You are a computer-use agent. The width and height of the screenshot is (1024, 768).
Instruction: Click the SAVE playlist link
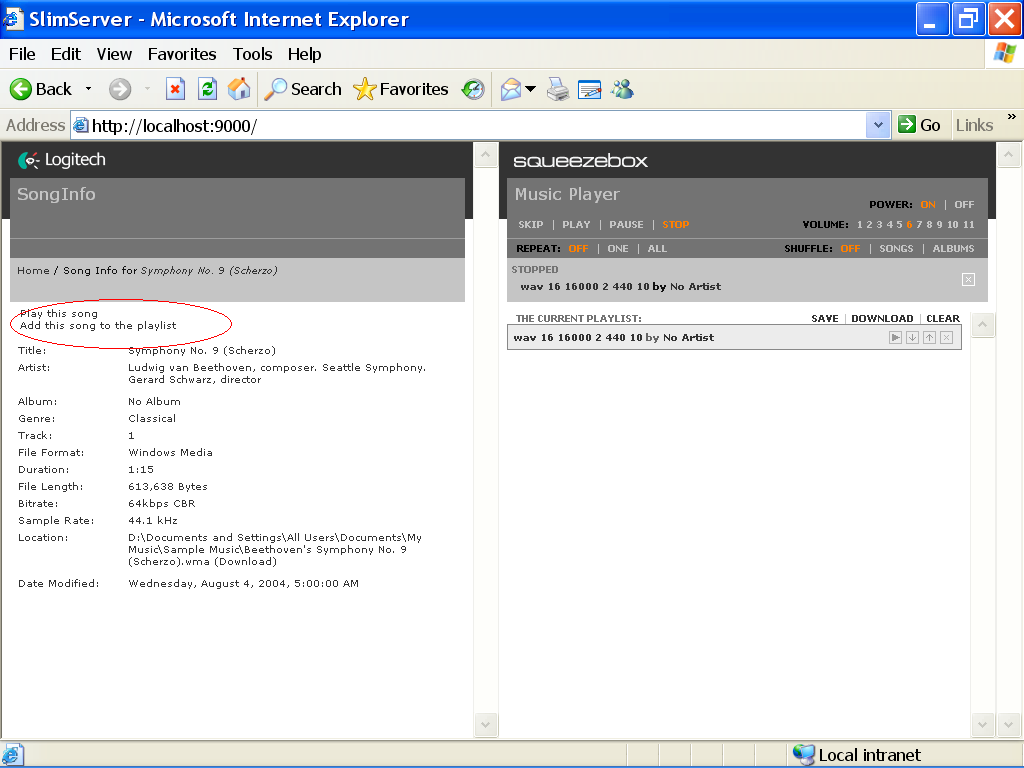[825, 319]
